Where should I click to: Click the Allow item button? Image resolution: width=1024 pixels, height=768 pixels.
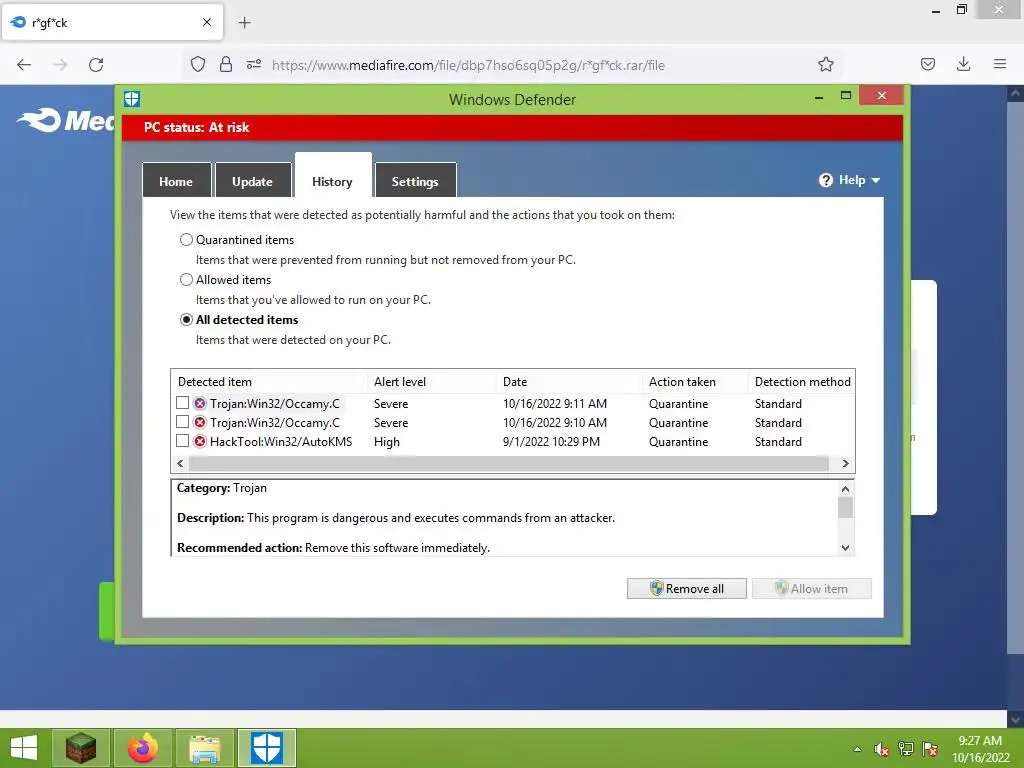[x=812, y=588]
